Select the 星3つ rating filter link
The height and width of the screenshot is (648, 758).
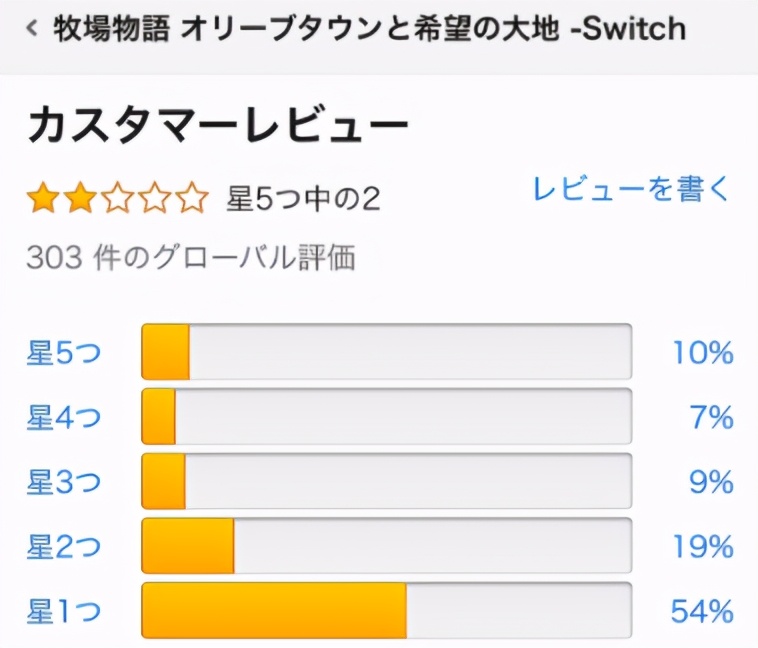point(64,482)
